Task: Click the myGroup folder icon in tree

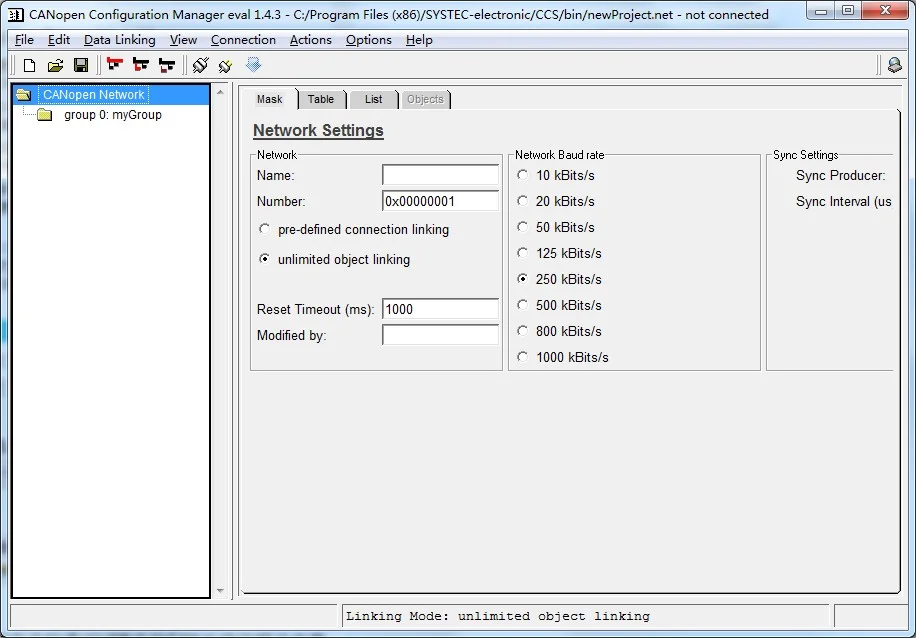Action: [x=44, y=115]
